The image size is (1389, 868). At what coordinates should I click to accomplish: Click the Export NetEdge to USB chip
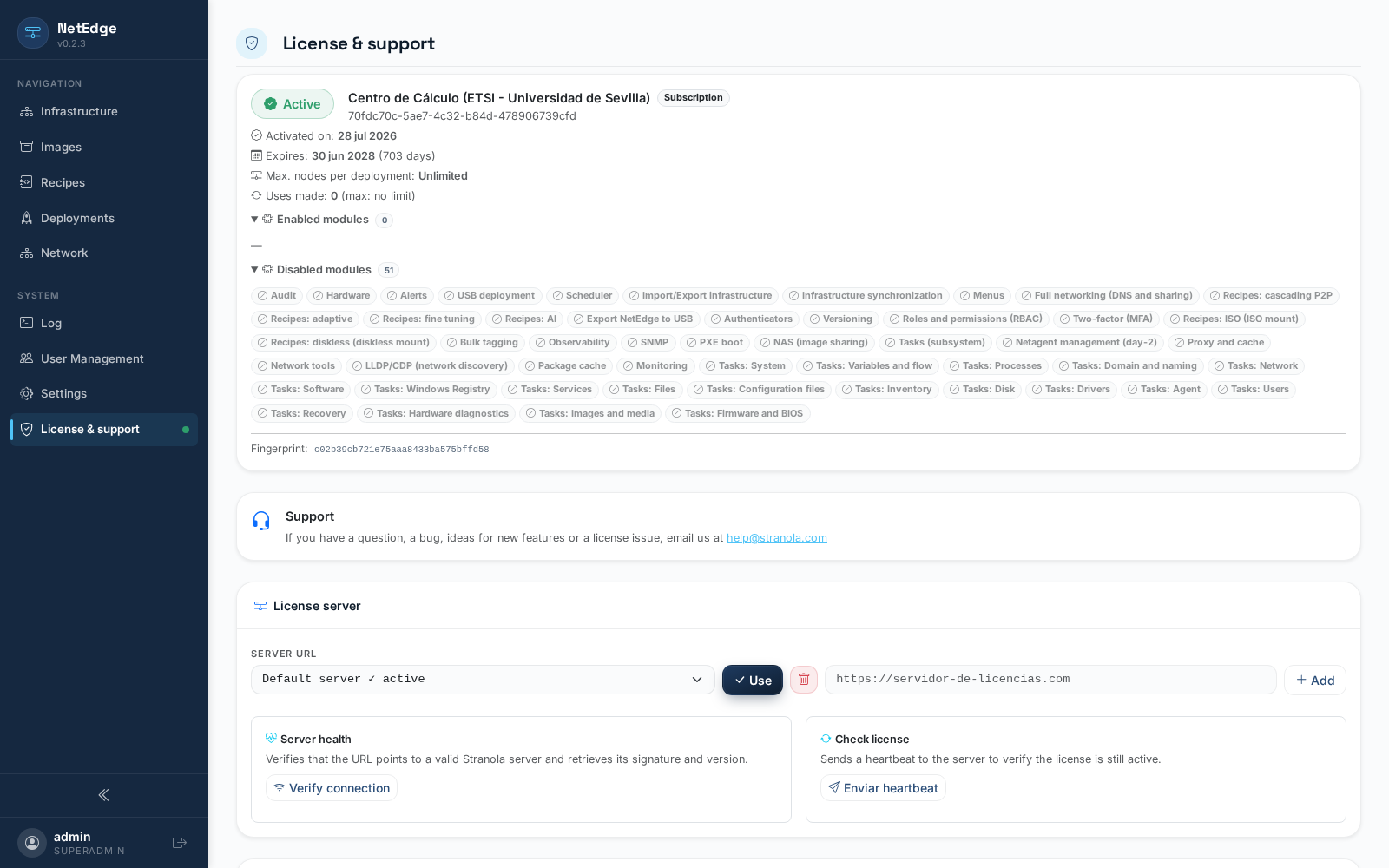coord(634,319)
